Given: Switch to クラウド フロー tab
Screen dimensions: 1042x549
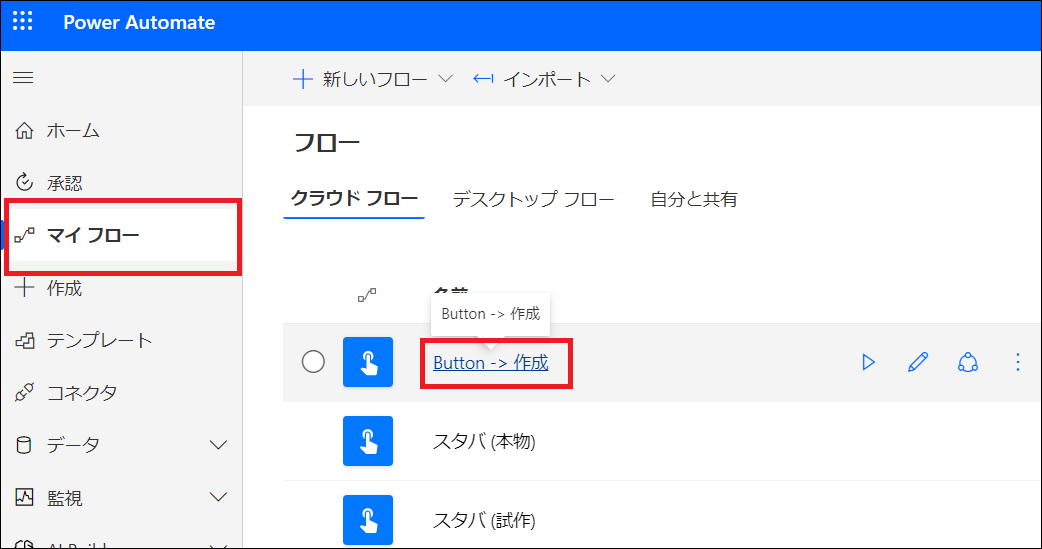Looking at the screenshot, I should coord(354,199).
